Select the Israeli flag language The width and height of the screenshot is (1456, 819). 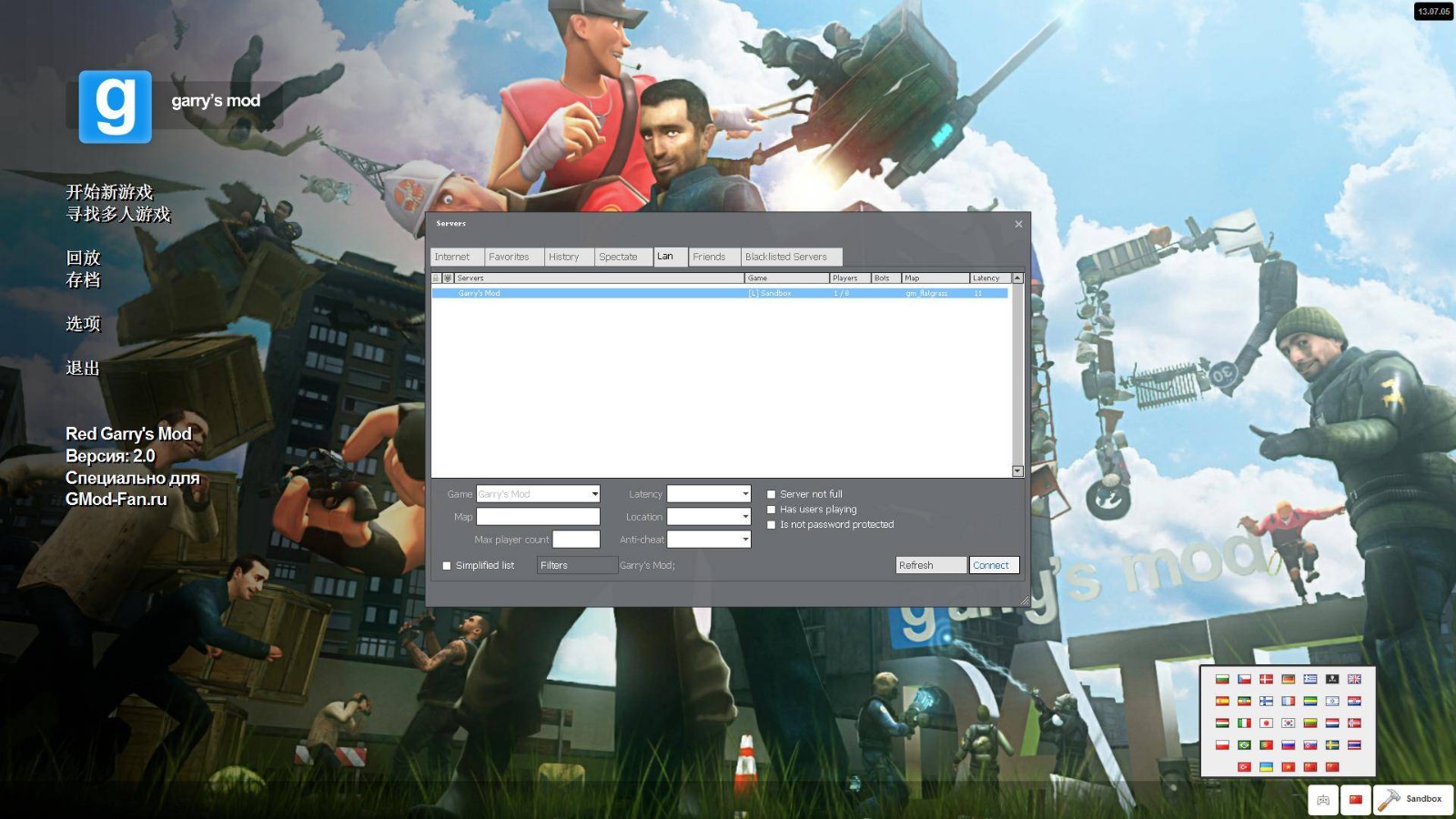click(1332, 701)
